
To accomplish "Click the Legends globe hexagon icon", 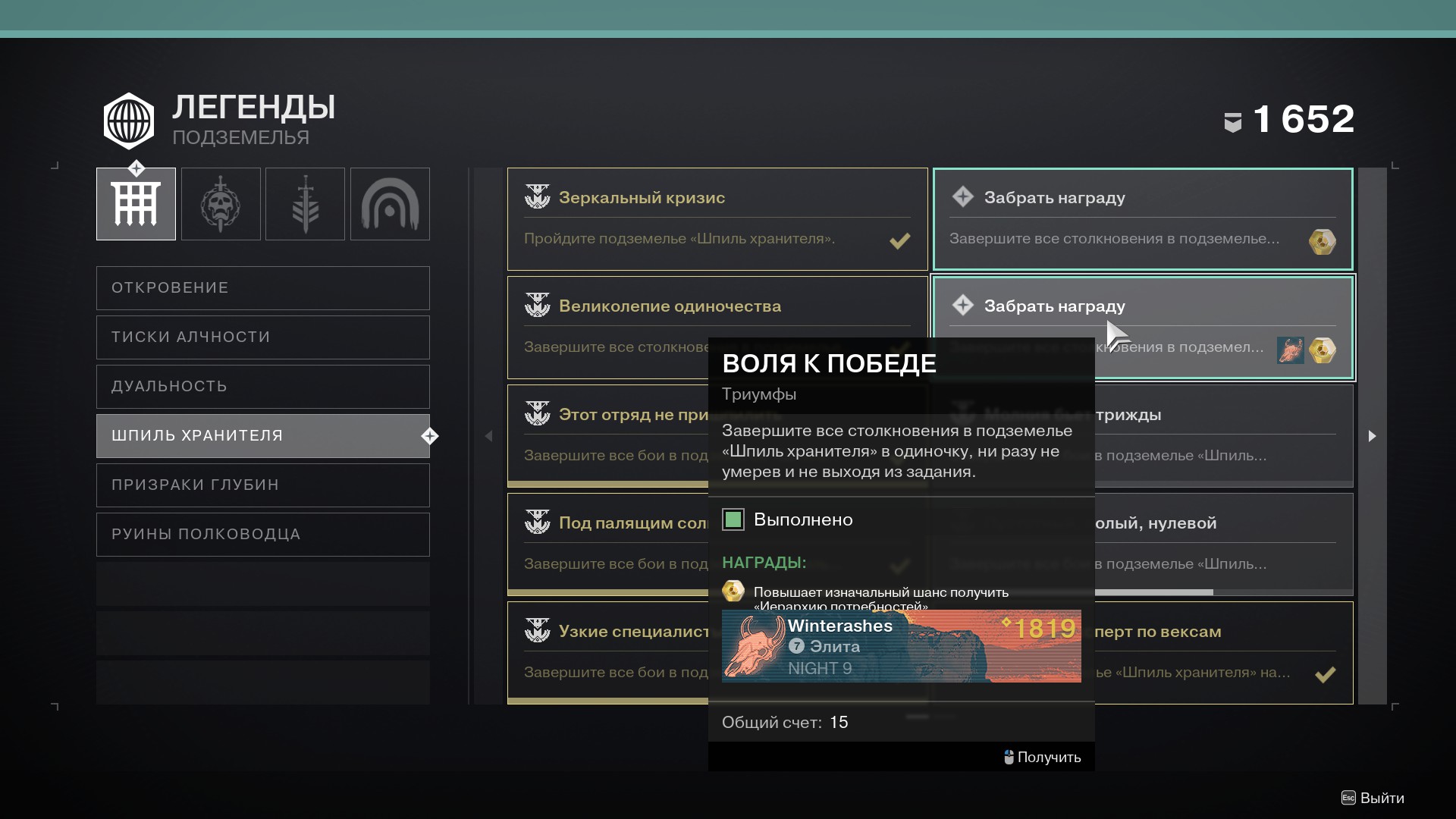I will (129, 121).
